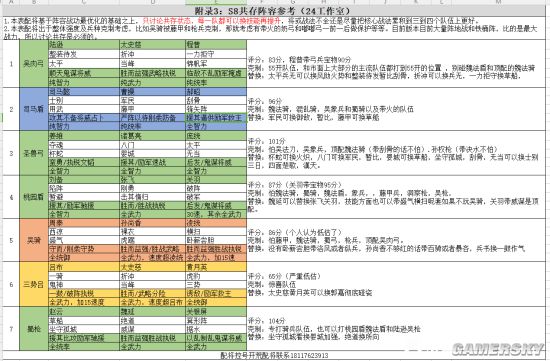
Task: Select the general cell 司马懿
Action: click(84, 92)
